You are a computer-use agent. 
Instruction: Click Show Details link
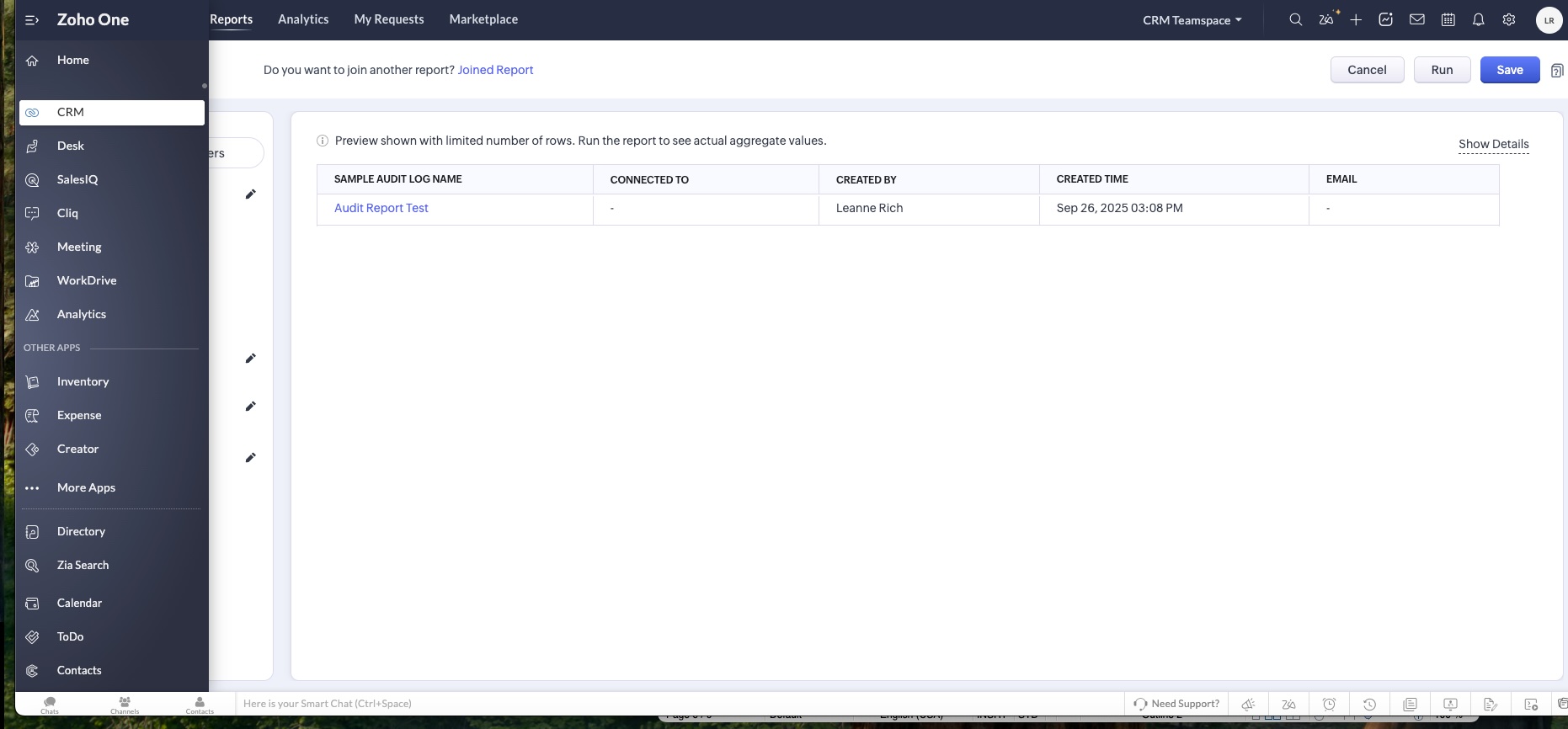[x=1493, y=144]
